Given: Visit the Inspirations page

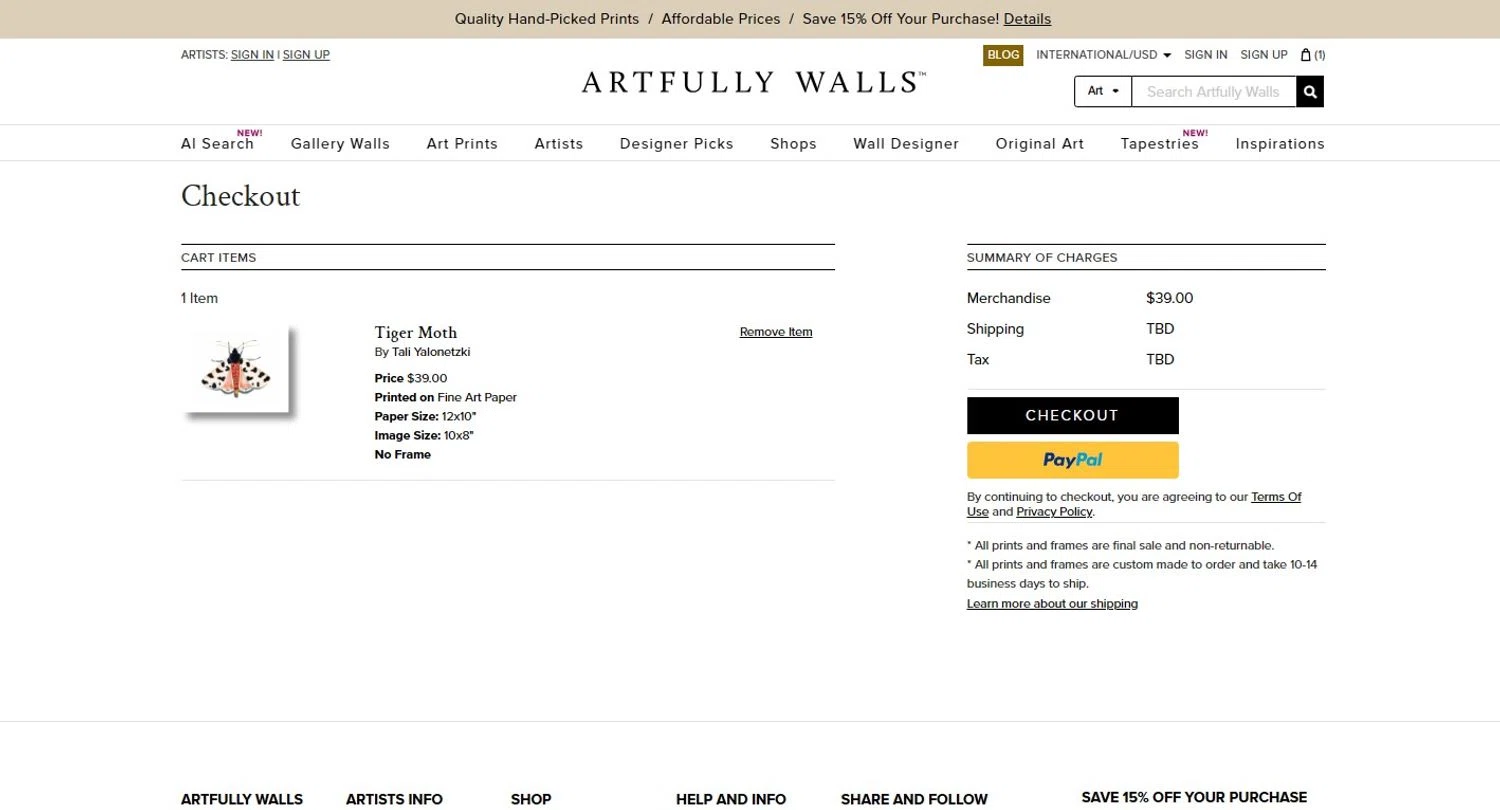Looking at the screenshot, I should tap(1280, 144).
